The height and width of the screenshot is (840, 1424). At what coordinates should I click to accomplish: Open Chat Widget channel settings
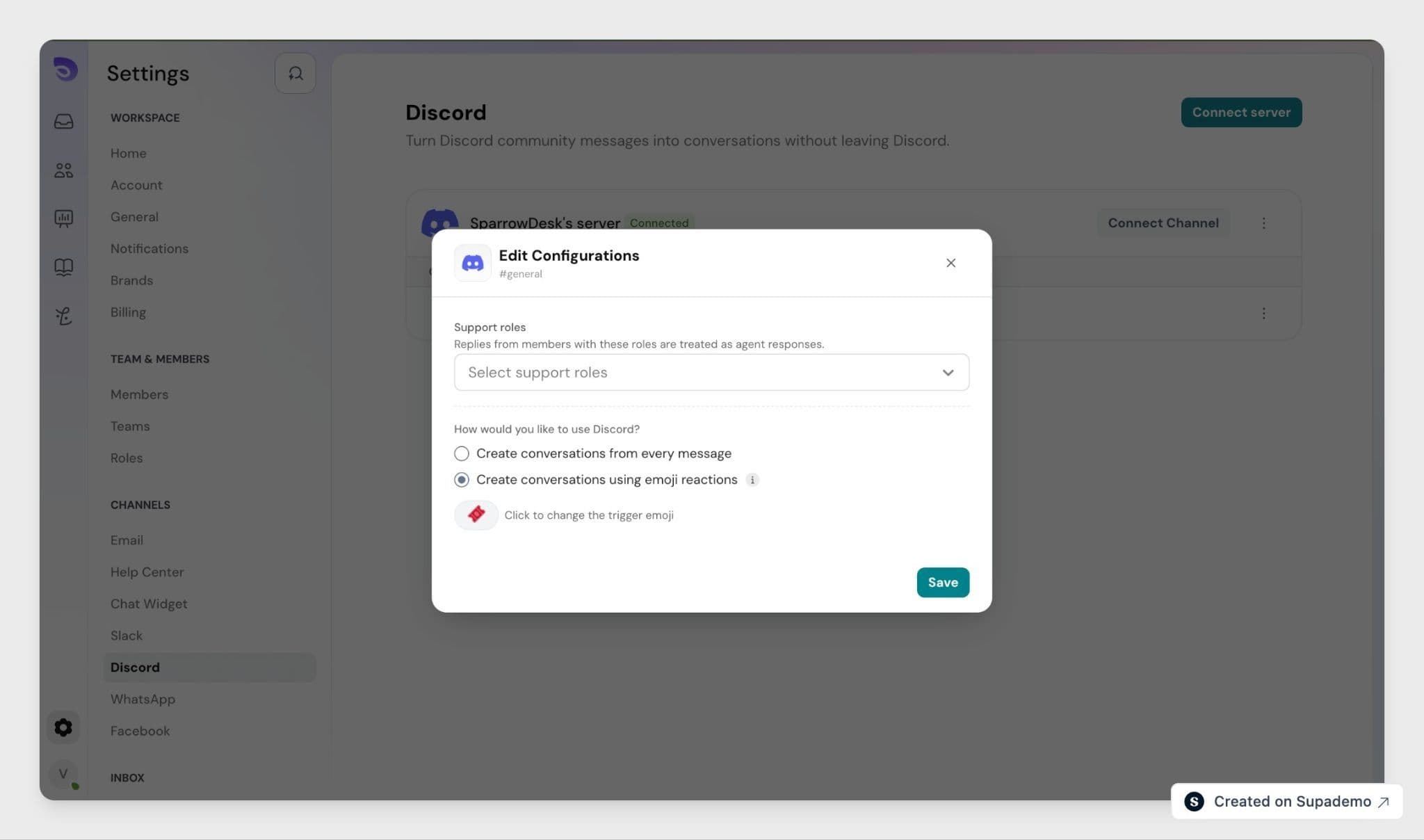(x=149, y=604)
